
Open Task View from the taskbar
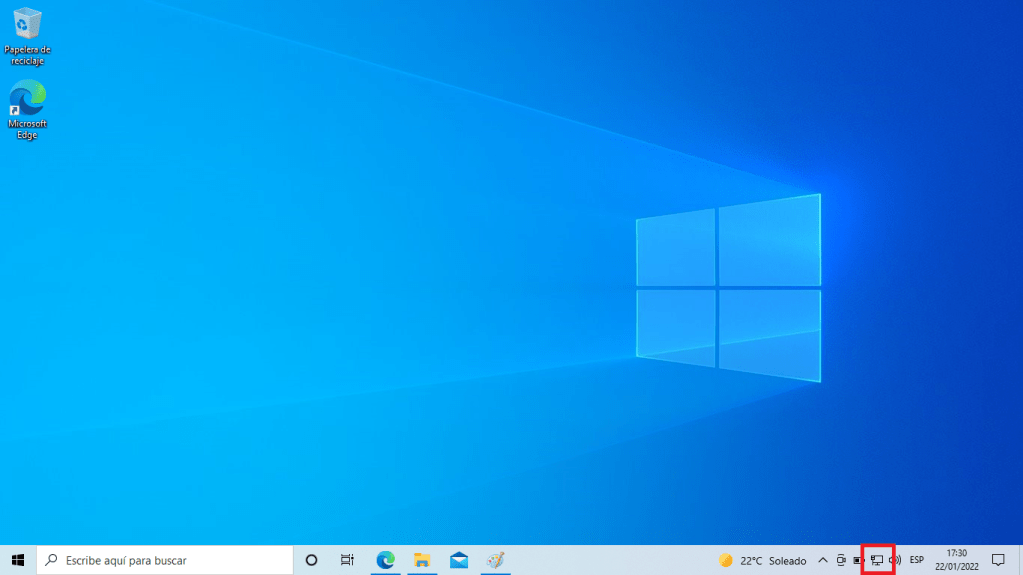click(x=347, y=560)
